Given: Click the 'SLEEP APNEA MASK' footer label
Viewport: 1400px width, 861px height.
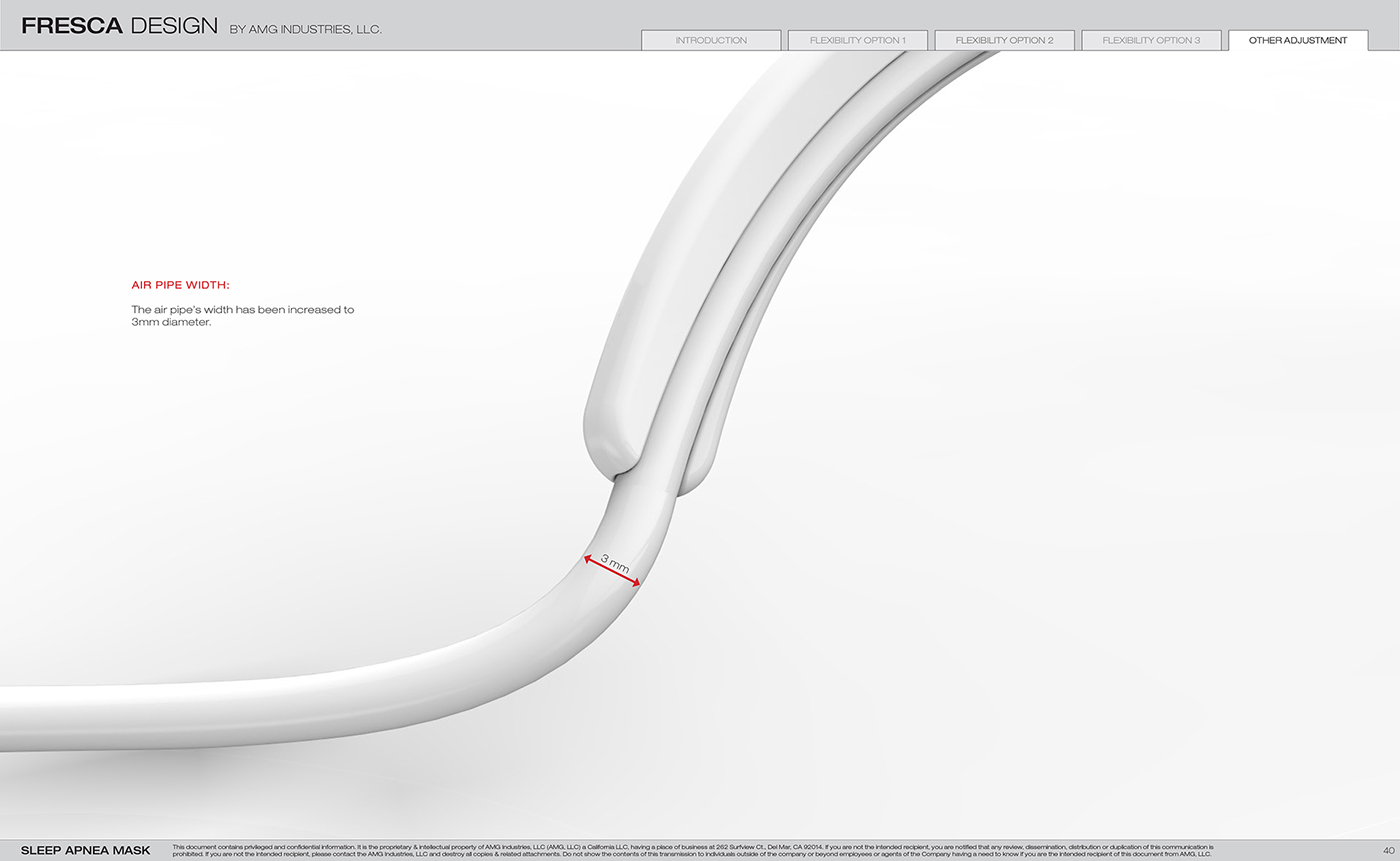Looking at the screenshot, I should point(86,851).
